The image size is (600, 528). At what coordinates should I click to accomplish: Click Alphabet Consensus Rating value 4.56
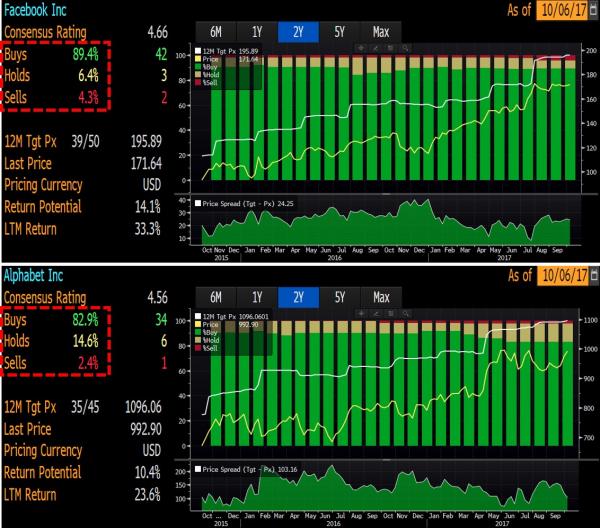tap(157, 298)
